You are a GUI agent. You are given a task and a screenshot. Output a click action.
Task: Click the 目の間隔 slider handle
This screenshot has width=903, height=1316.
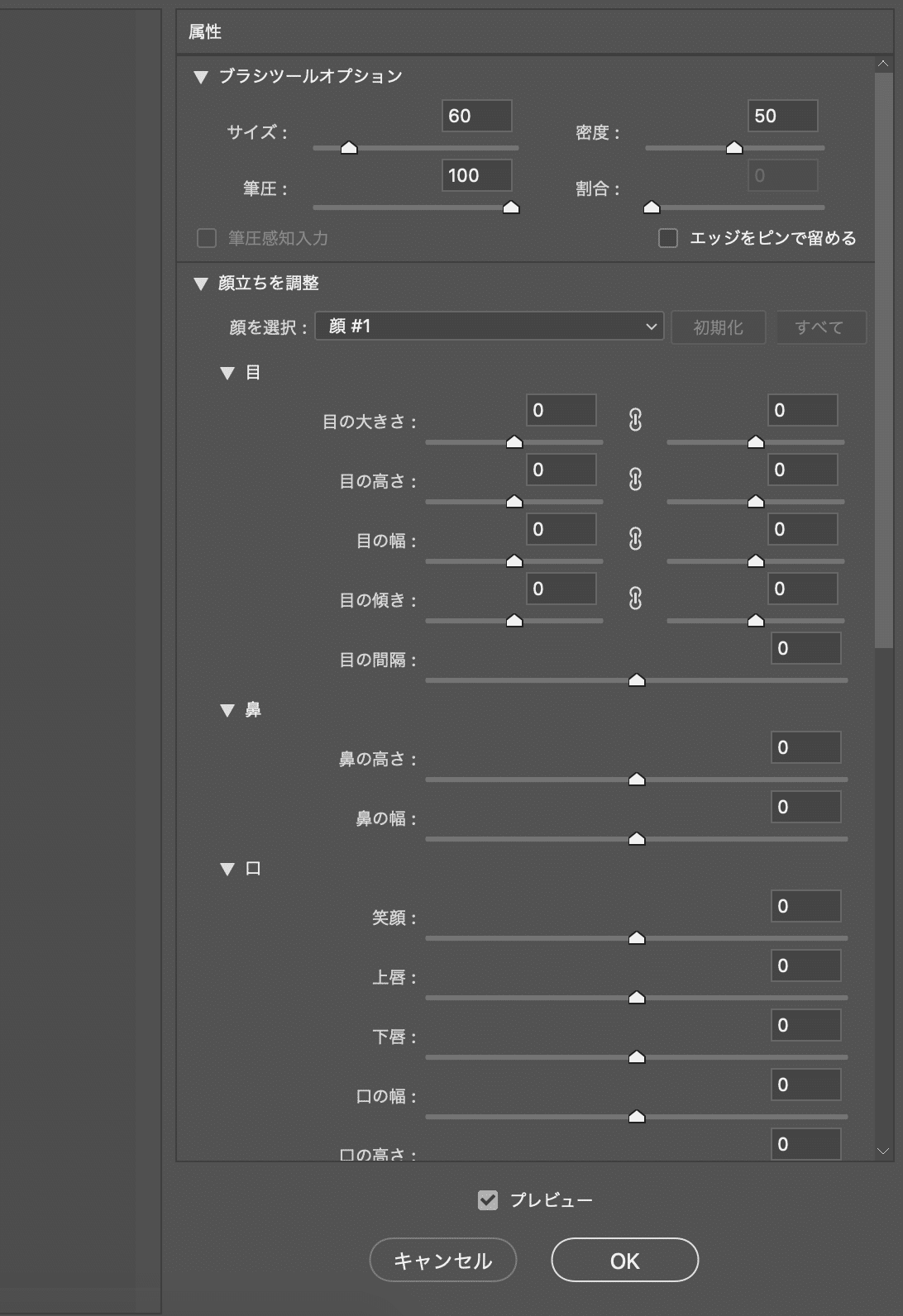637,679
